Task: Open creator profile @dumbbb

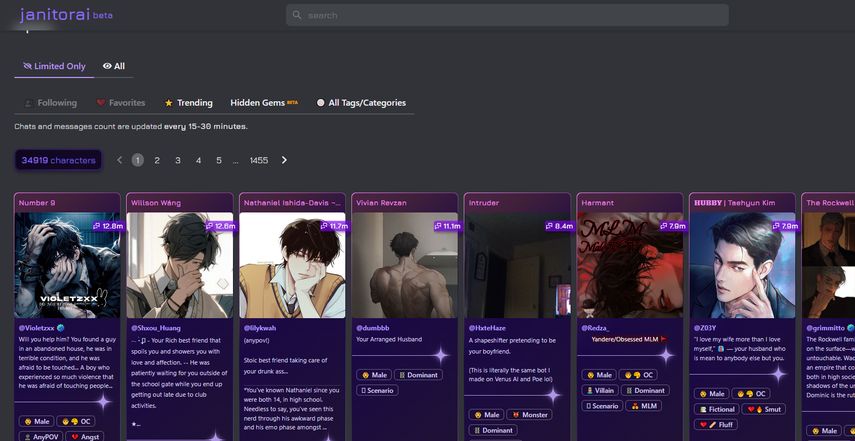Action: (x=372, y=328)
